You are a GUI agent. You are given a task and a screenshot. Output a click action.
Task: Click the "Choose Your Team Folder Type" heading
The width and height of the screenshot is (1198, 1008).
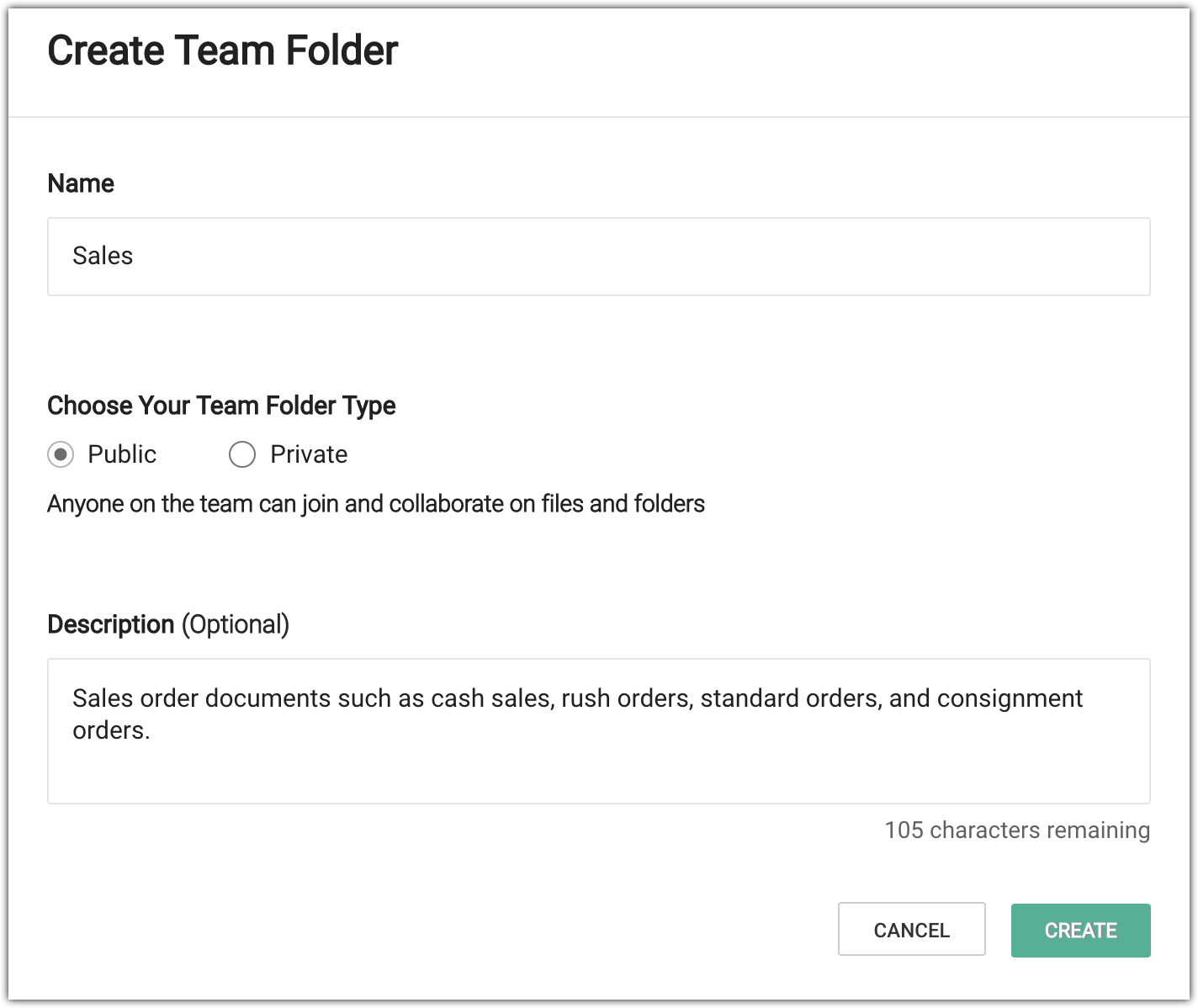point(221,406)
